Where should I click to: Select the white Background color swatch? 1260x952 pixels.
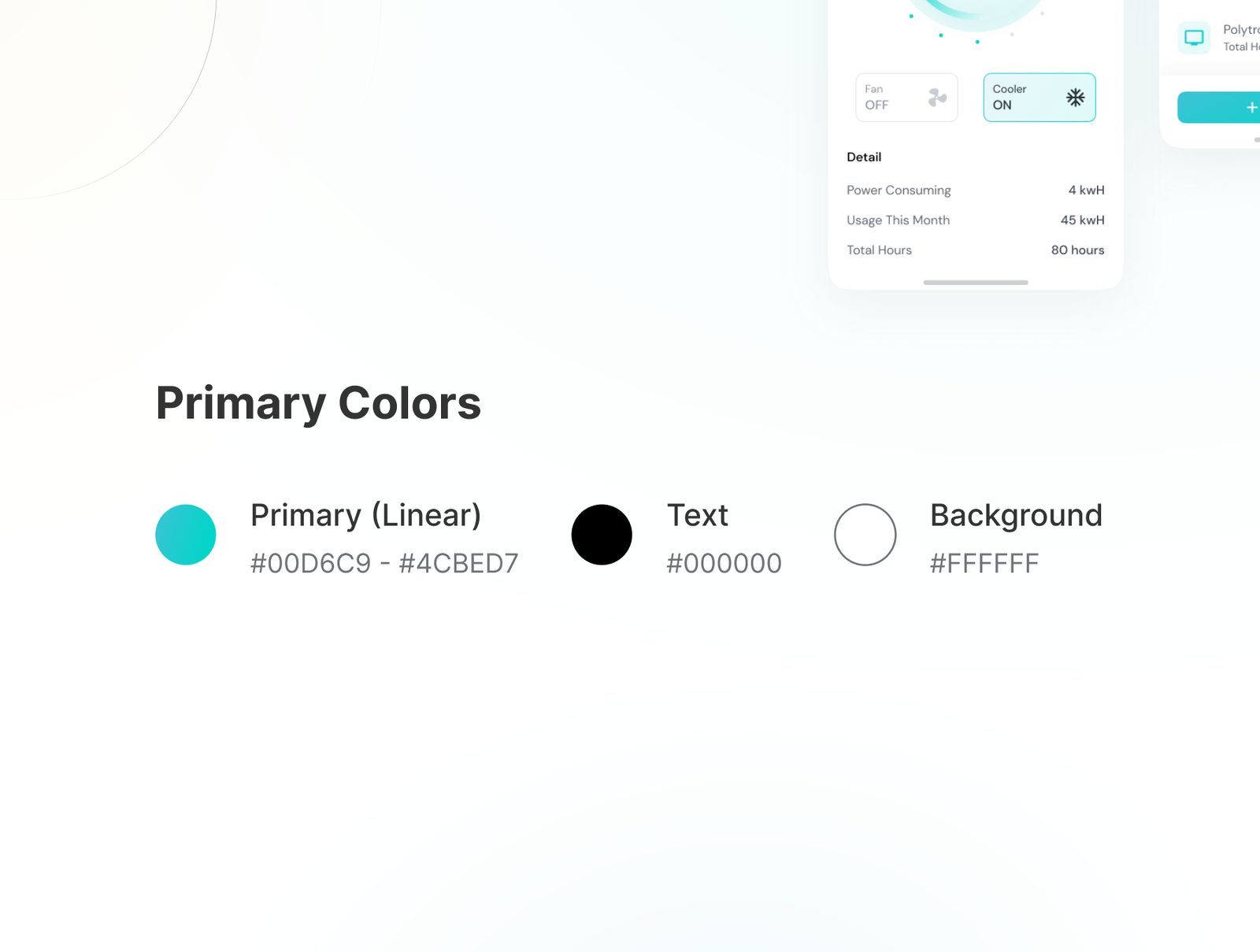865,535
